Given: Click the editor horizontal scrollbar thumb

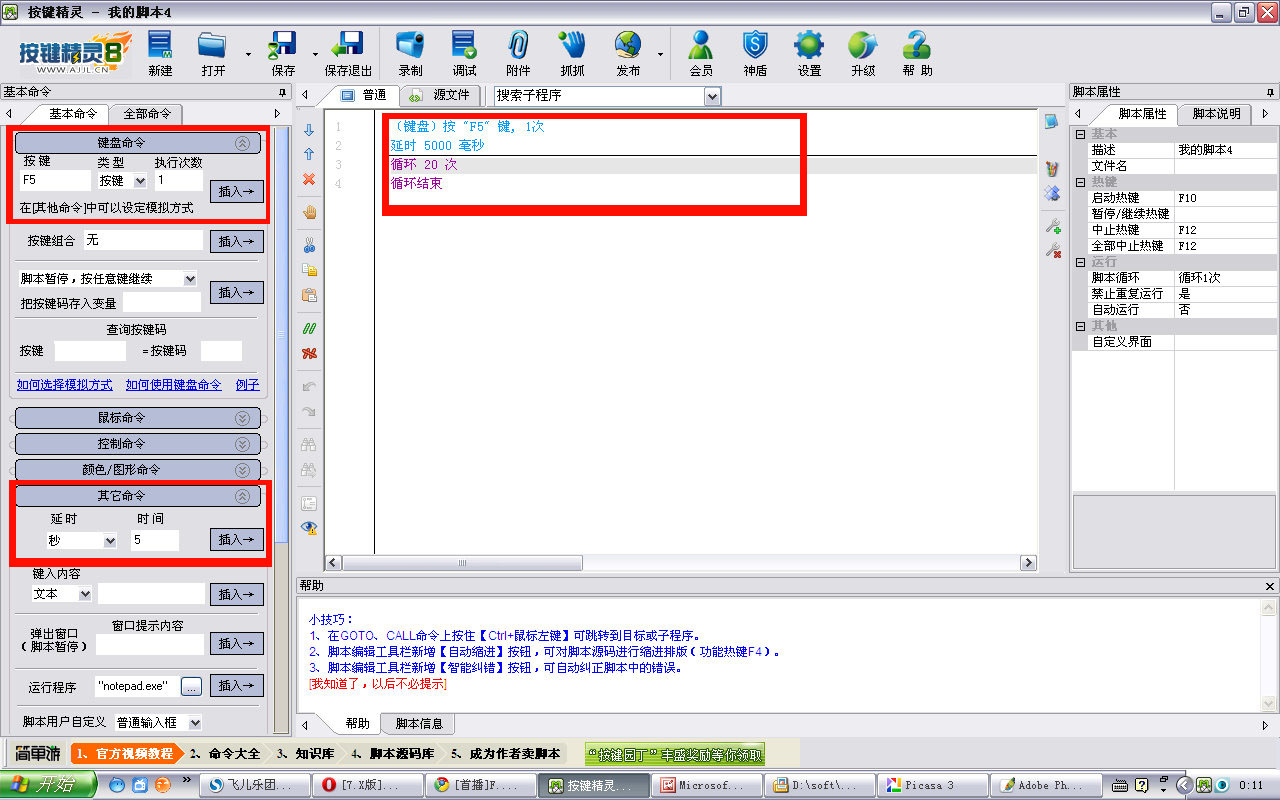Looking at the screenshot, I should 463,563.
